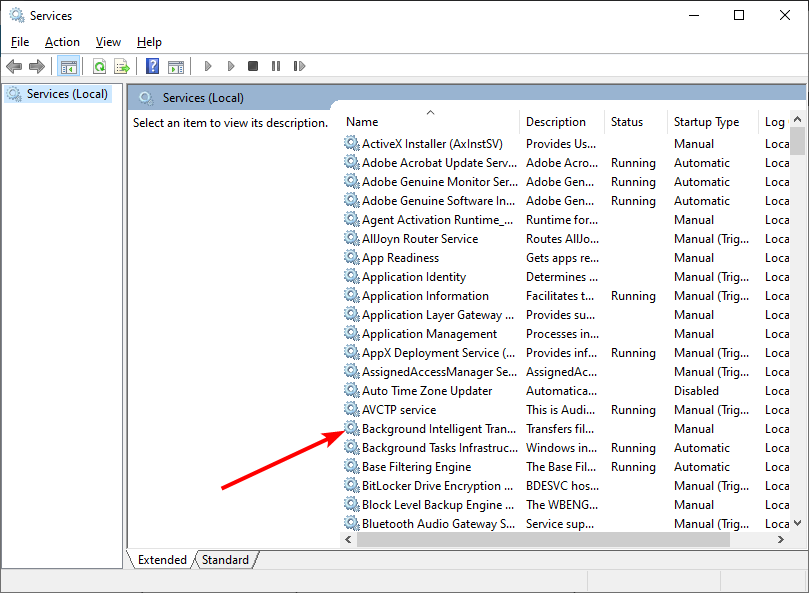This screenshot has height=593, width=809.
Task: Open Help via the question mark icon
Action: [x=152, y=66]
